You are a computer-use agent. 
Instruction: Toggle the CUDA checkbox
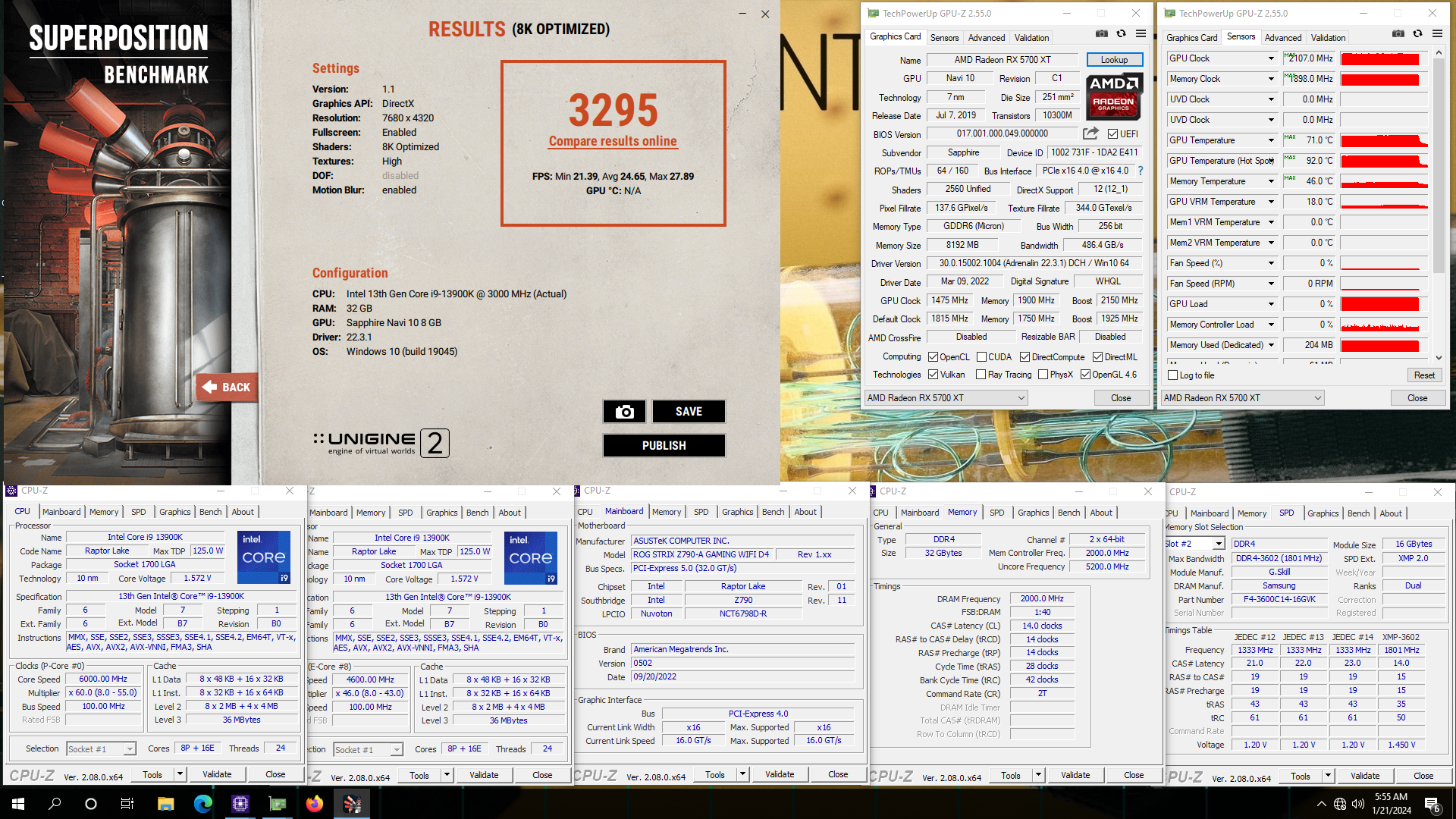point(981,357)
